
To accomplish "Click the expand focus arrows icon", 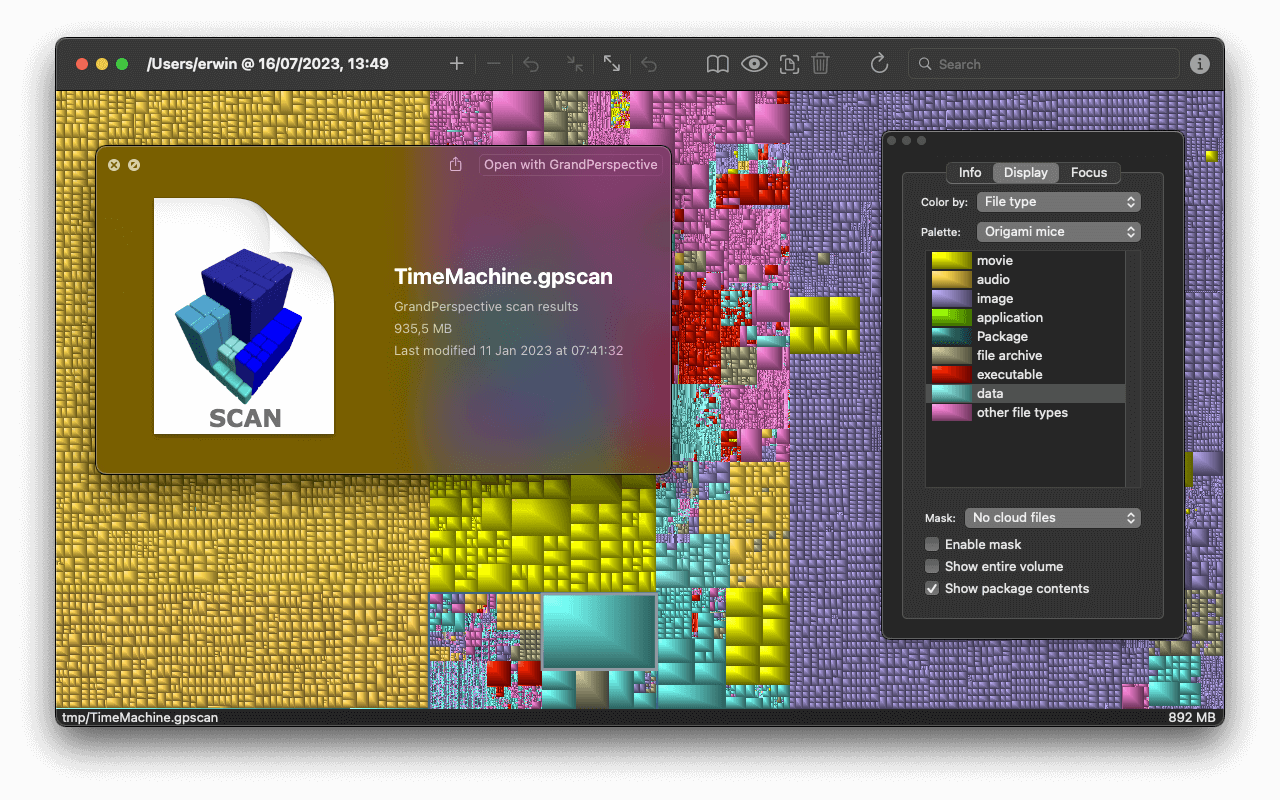I will tap(611, 64).
